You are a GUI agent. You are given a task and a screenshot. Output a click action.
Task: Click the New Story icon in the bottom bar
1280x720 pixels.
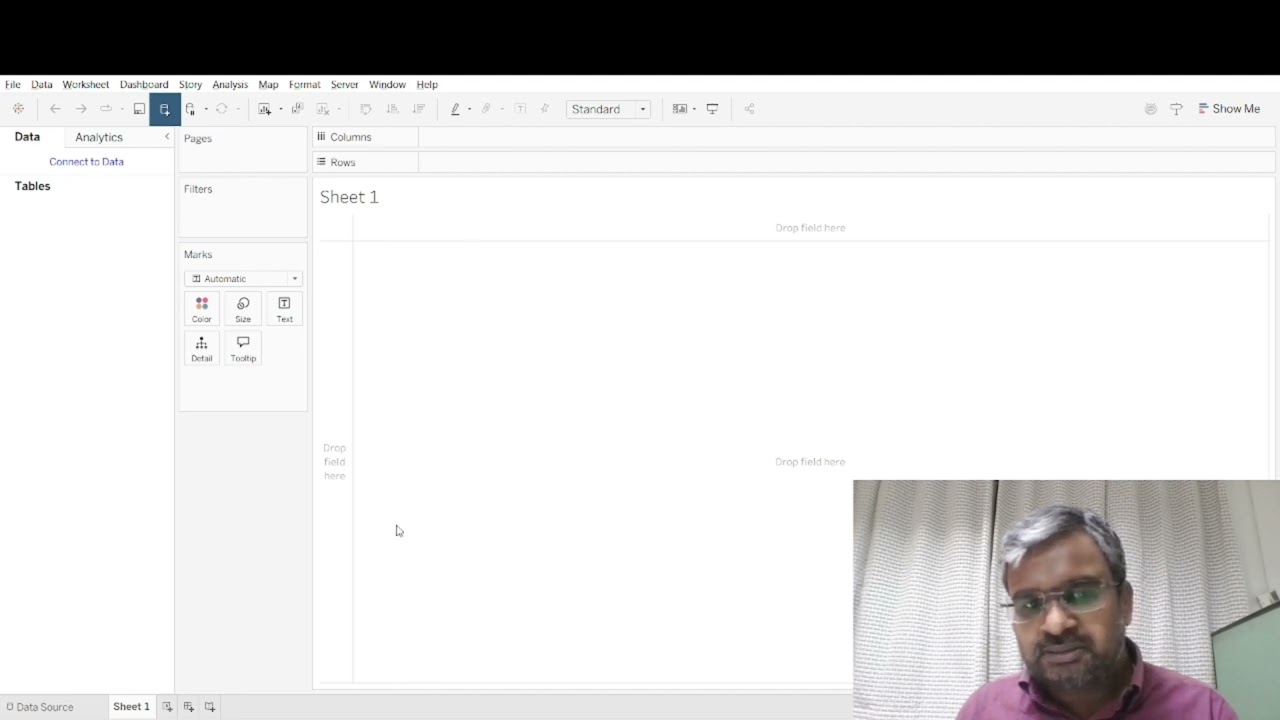(x=209, y=707)
